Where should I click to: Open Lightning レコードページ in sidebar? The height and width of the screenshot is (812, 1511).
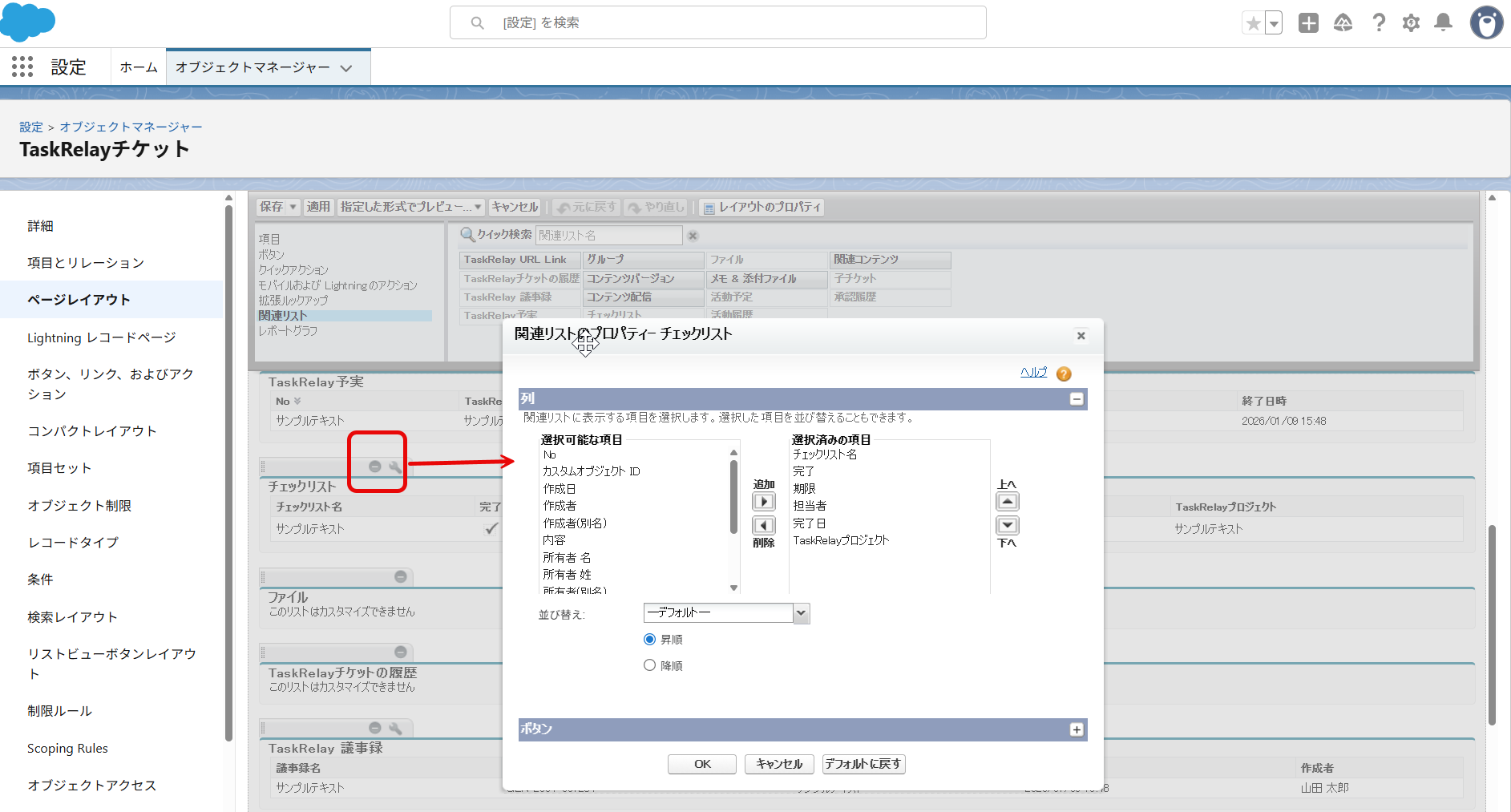[102, 337]
